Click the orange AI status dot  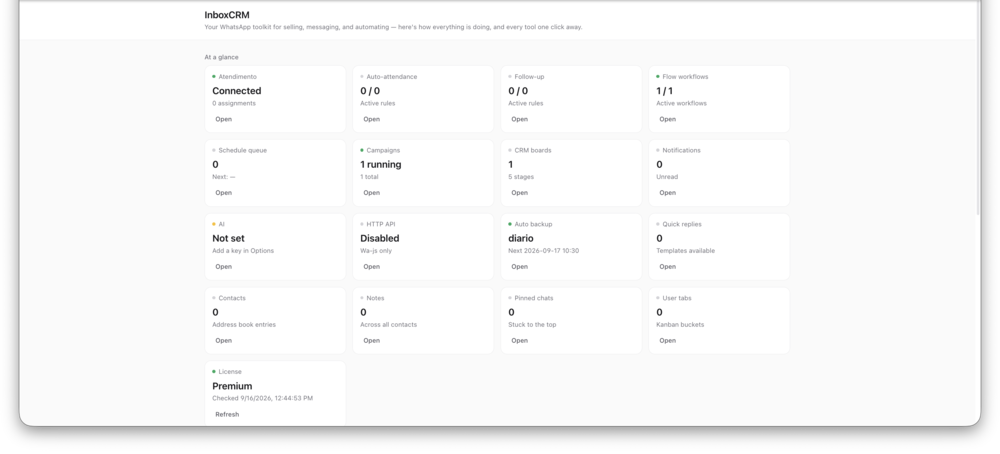pyautogui.click(x=214, y=224)
